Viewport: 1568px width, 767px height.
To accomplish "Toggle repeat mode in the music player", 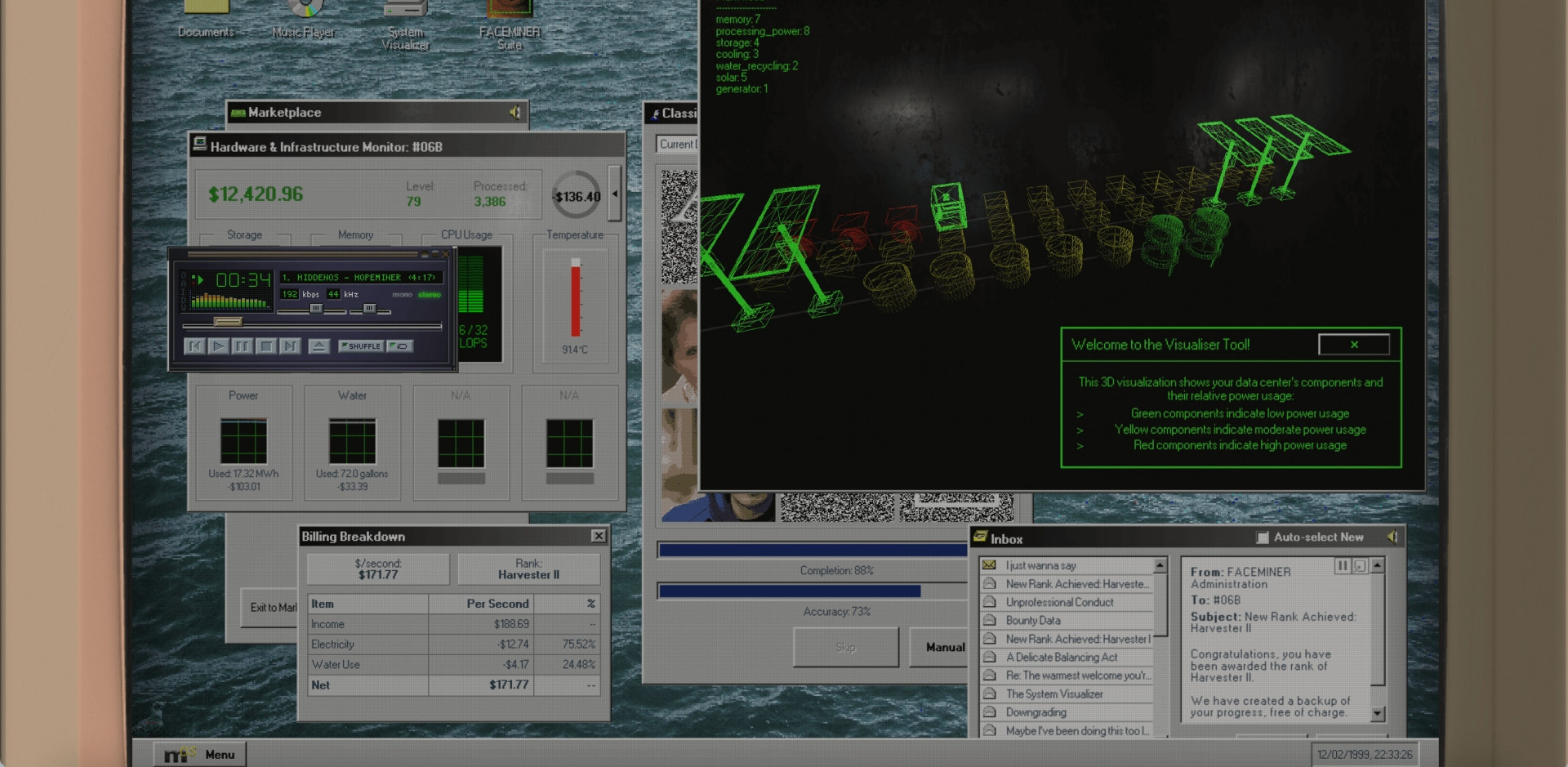I will tap(399, 346).
